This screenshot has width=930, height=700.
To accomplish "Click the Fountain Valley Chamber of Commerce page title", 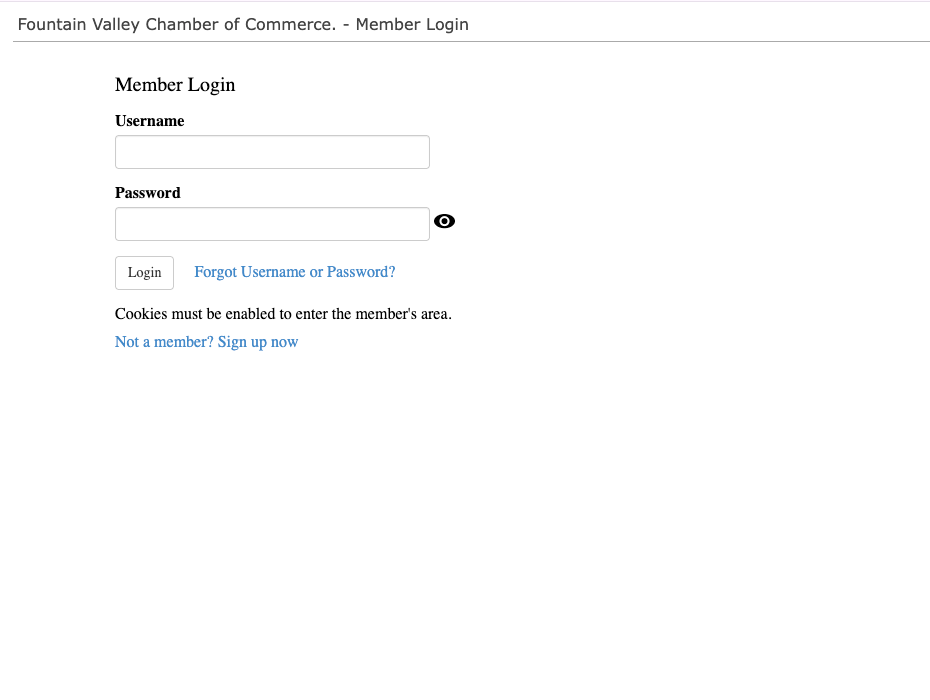I will click(x=243, y=24).
